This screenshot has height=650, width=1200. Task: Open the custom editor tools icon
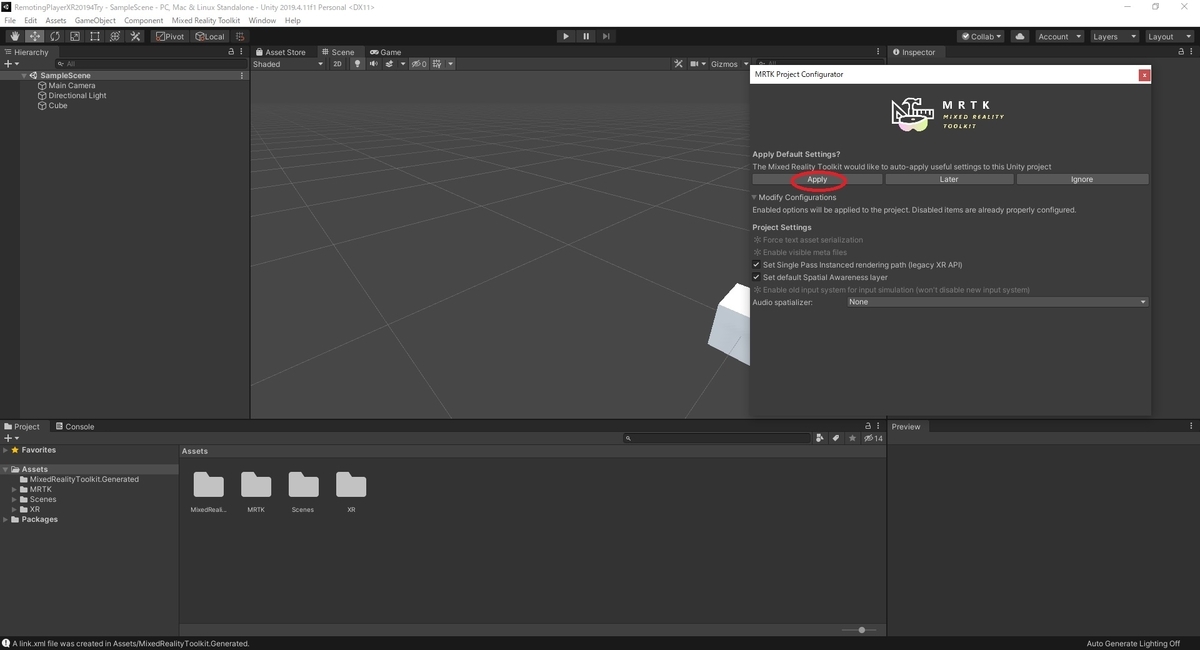pos(135,37)
